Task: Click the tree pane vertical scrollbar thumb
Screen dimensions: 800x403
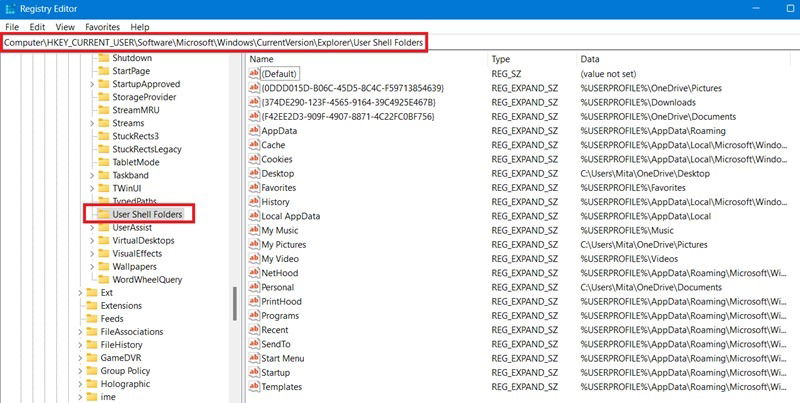Action: click(x=235, y=304)
